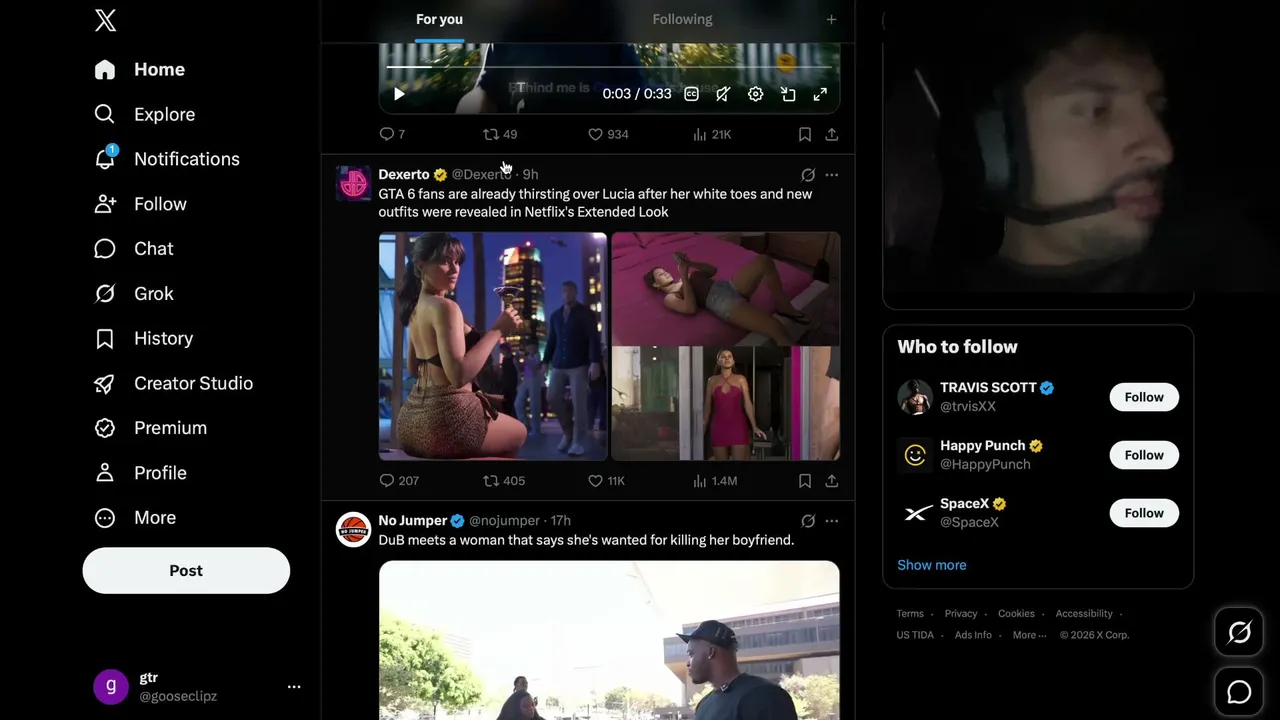Open History in the sidebar

(143, 339)
